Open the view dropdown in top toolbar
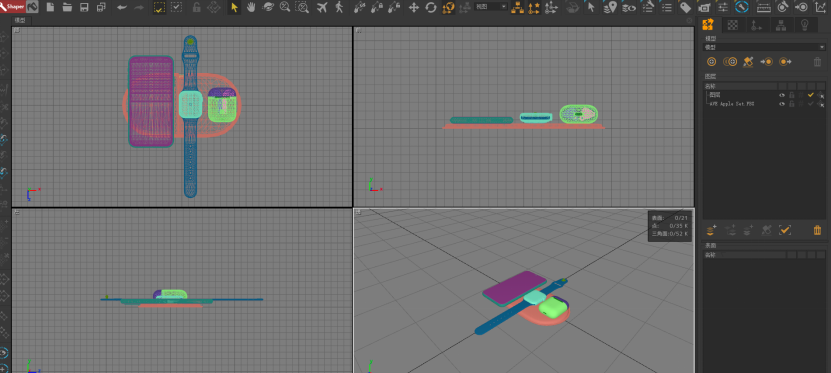The image size is (831, 373). (490, 7)
